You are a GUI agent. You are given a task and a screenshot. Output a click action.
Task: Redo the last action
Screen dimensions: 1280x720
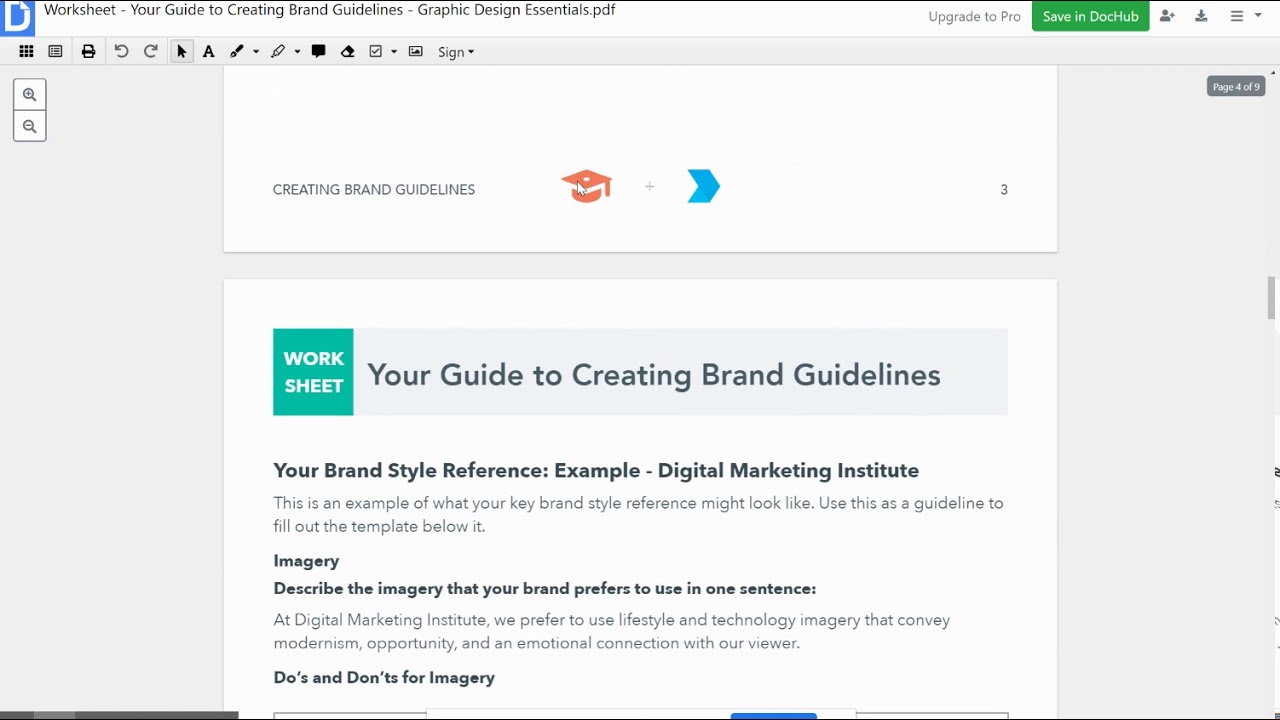[151, 52]
